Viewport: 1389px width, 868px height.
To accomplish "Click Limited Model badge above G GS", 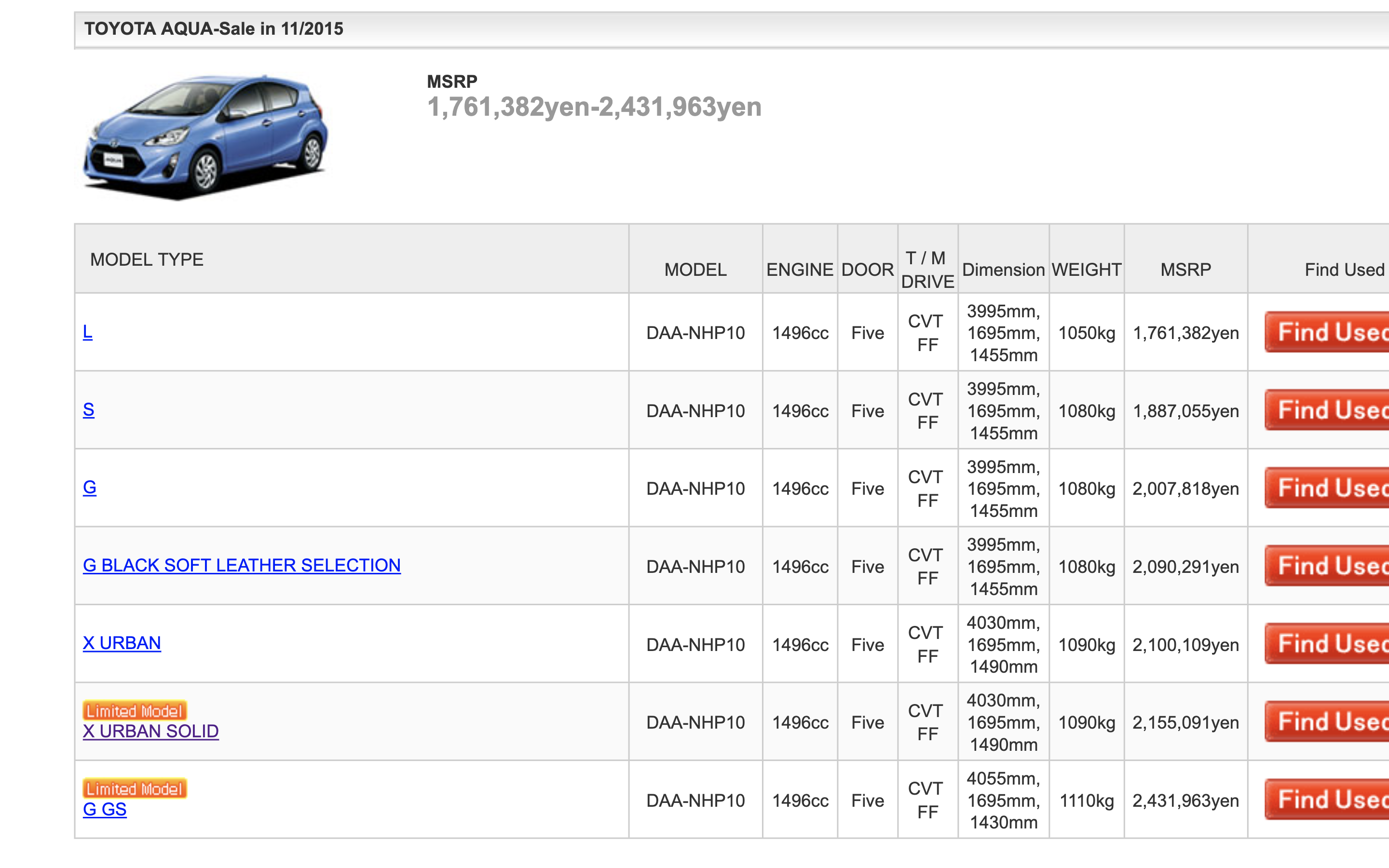I will point(135,789).
